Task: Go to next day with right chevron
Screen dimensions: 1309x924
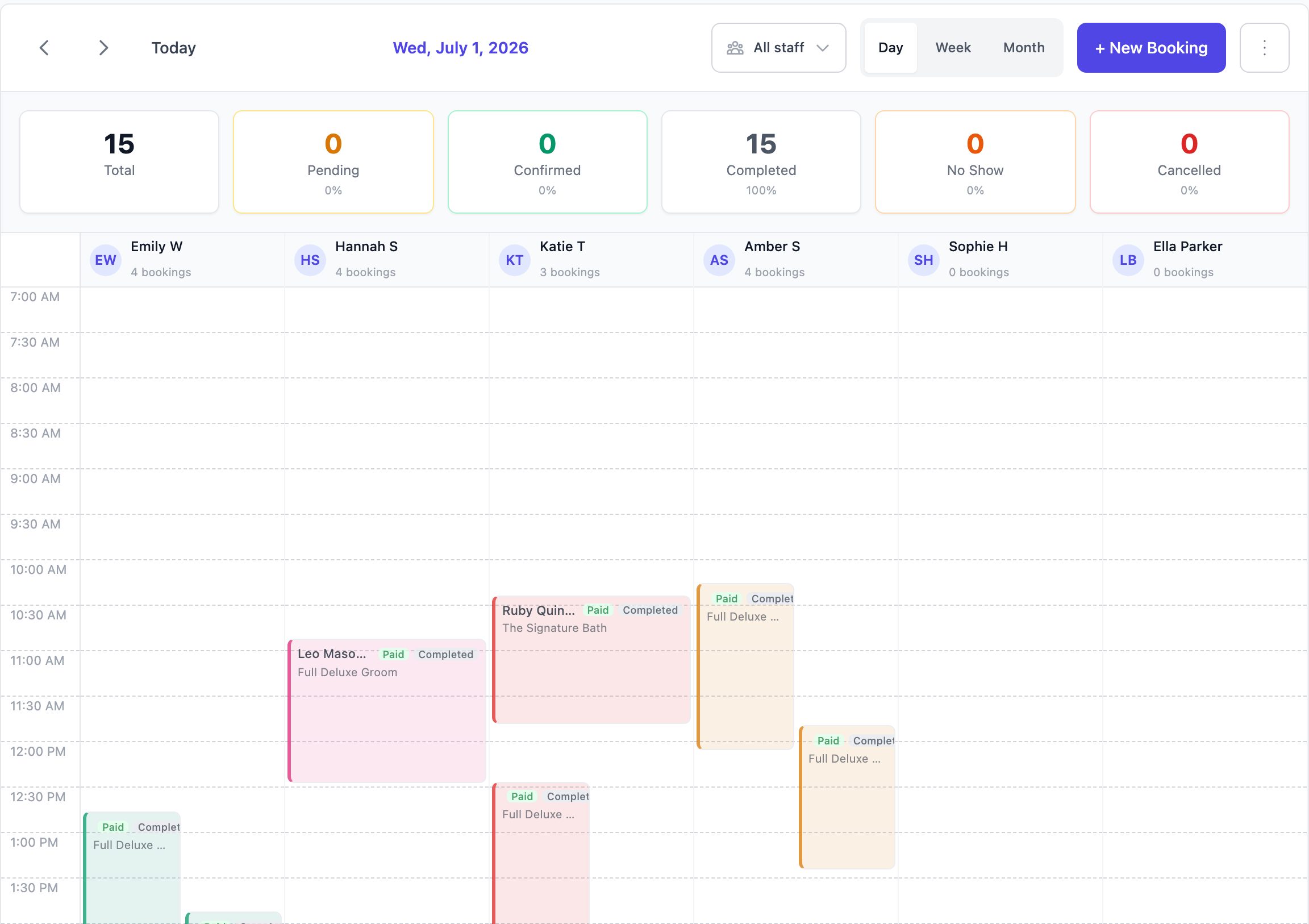Action: [103, 48]
